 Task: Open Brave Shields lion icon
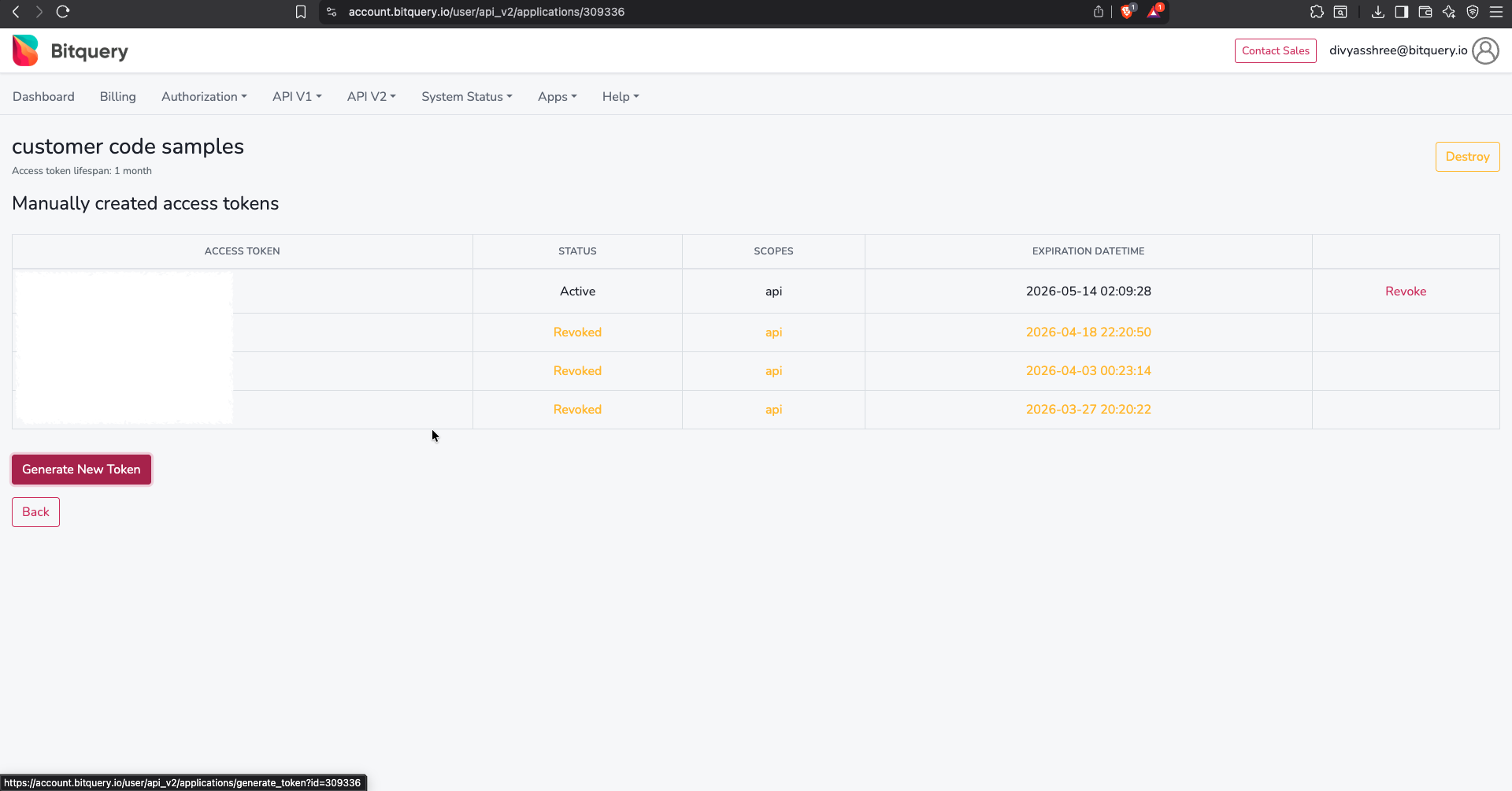tap(1128, 12)
